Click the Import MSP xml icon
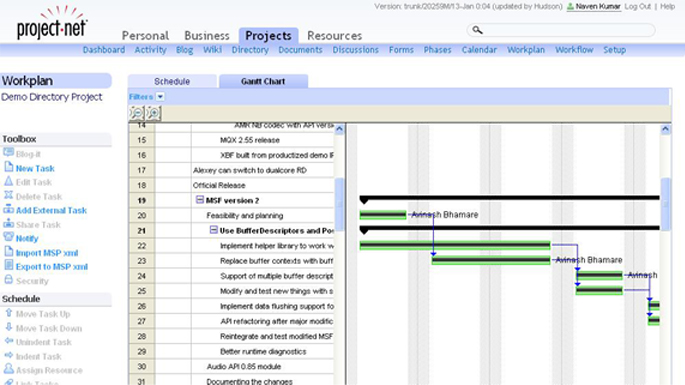 click(x=8, y=251)
